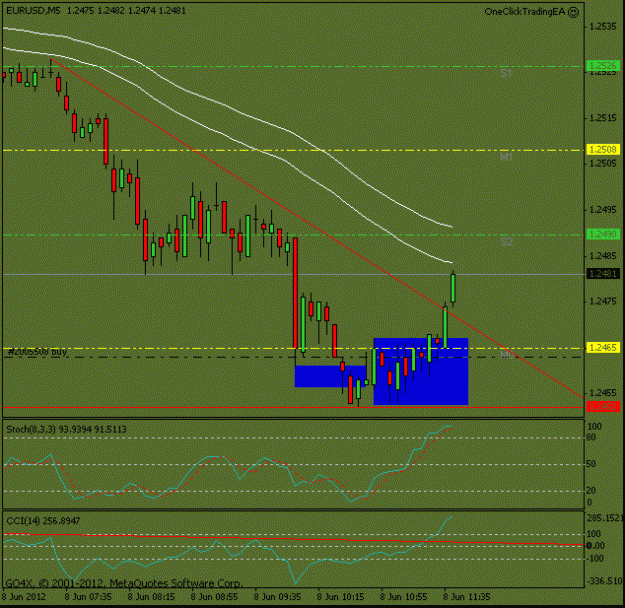Click the yellow 1.2508 price label
Screen dimensions: 625x608
coord(603,150)
